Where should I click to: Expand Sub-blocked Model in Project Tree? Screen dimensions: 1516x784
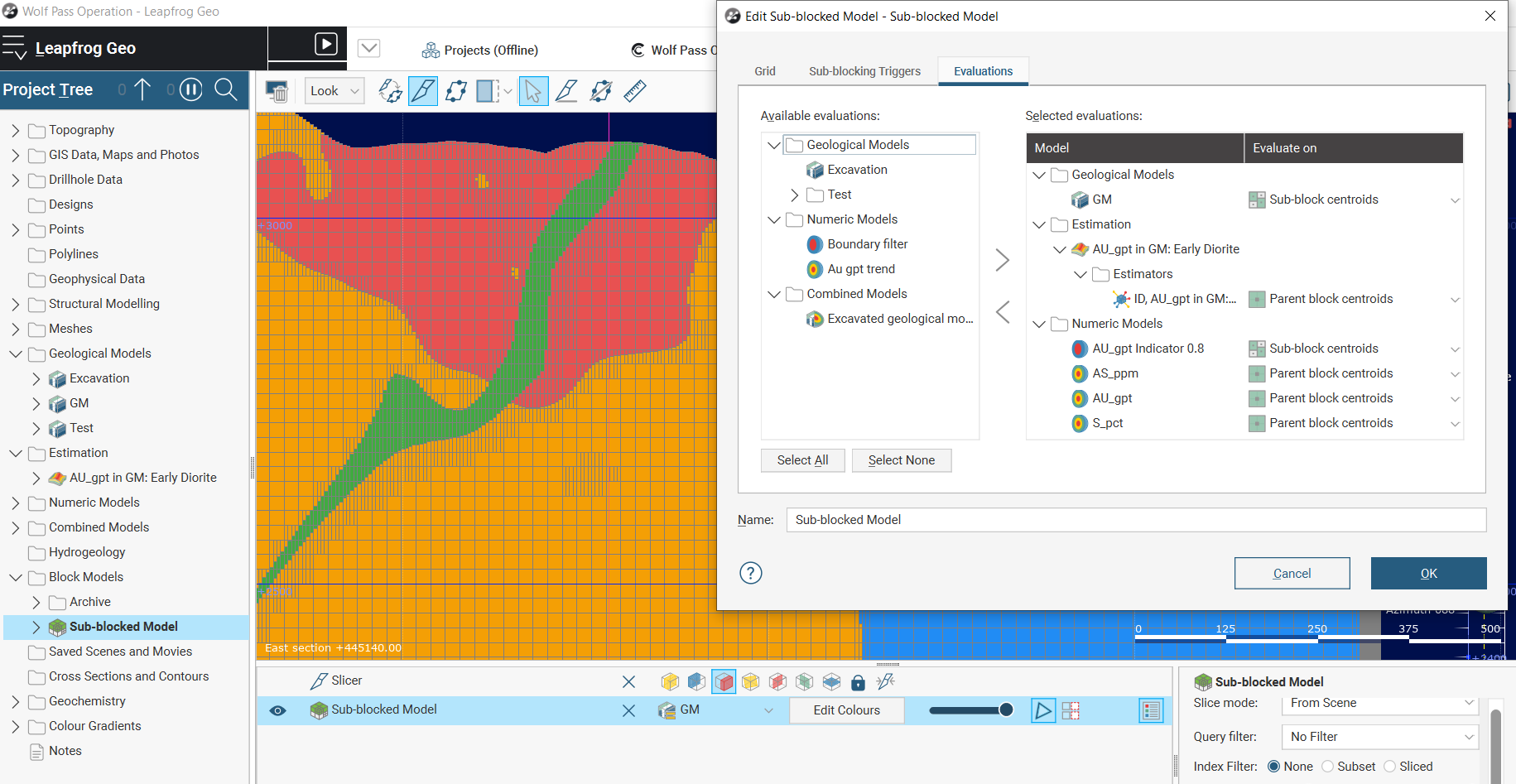tap(36, 627)
